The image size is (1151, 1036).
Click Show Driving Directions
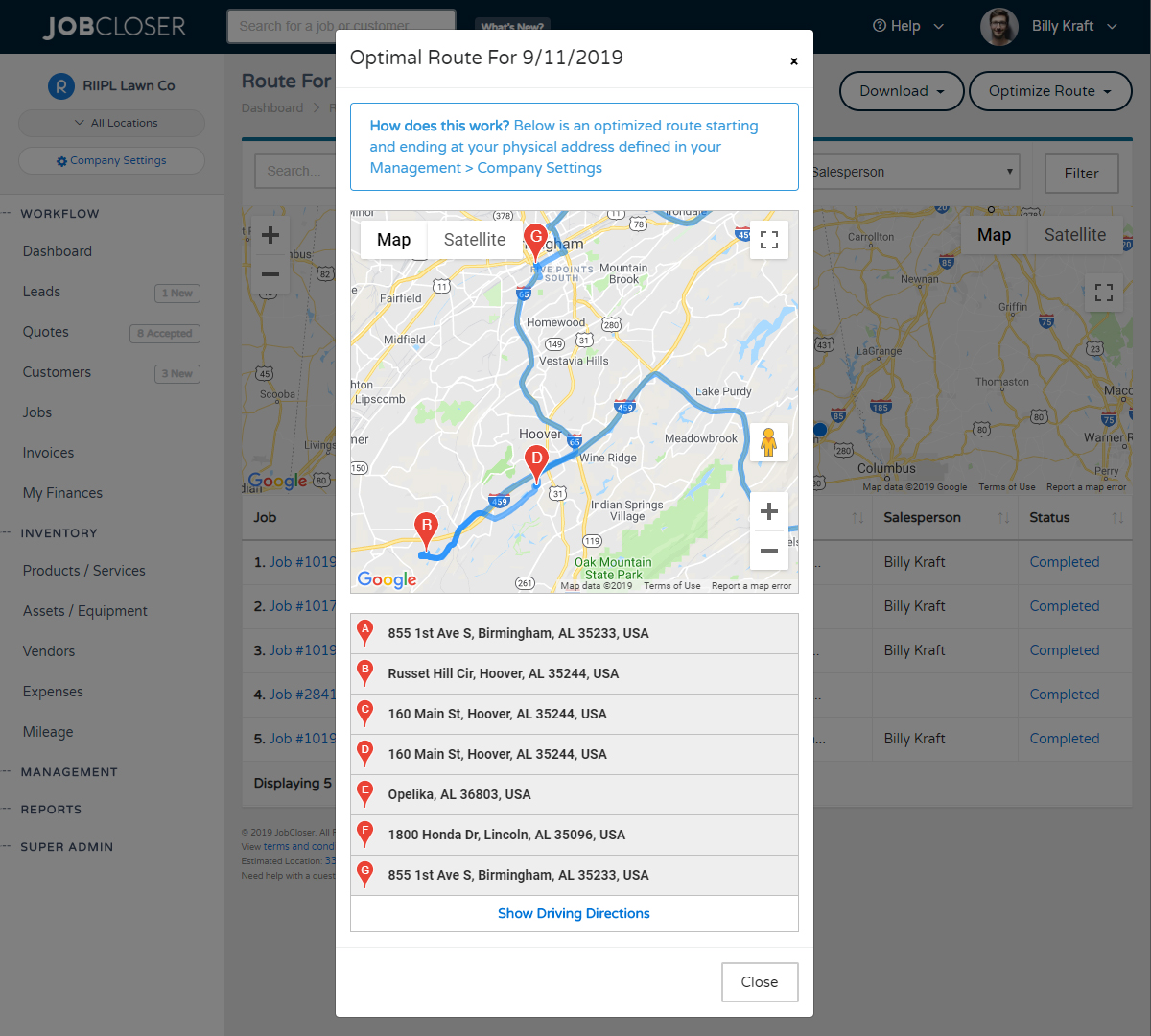coord(574,913)
